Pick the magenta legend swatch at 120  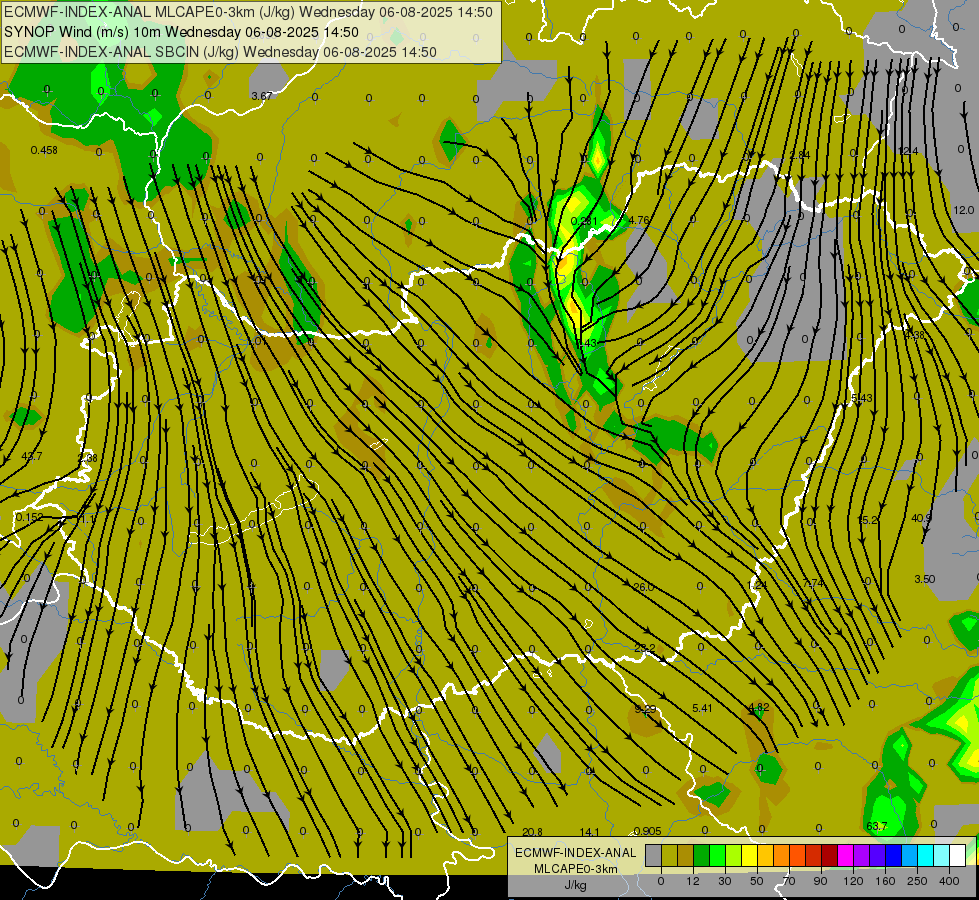pos(846,855)
